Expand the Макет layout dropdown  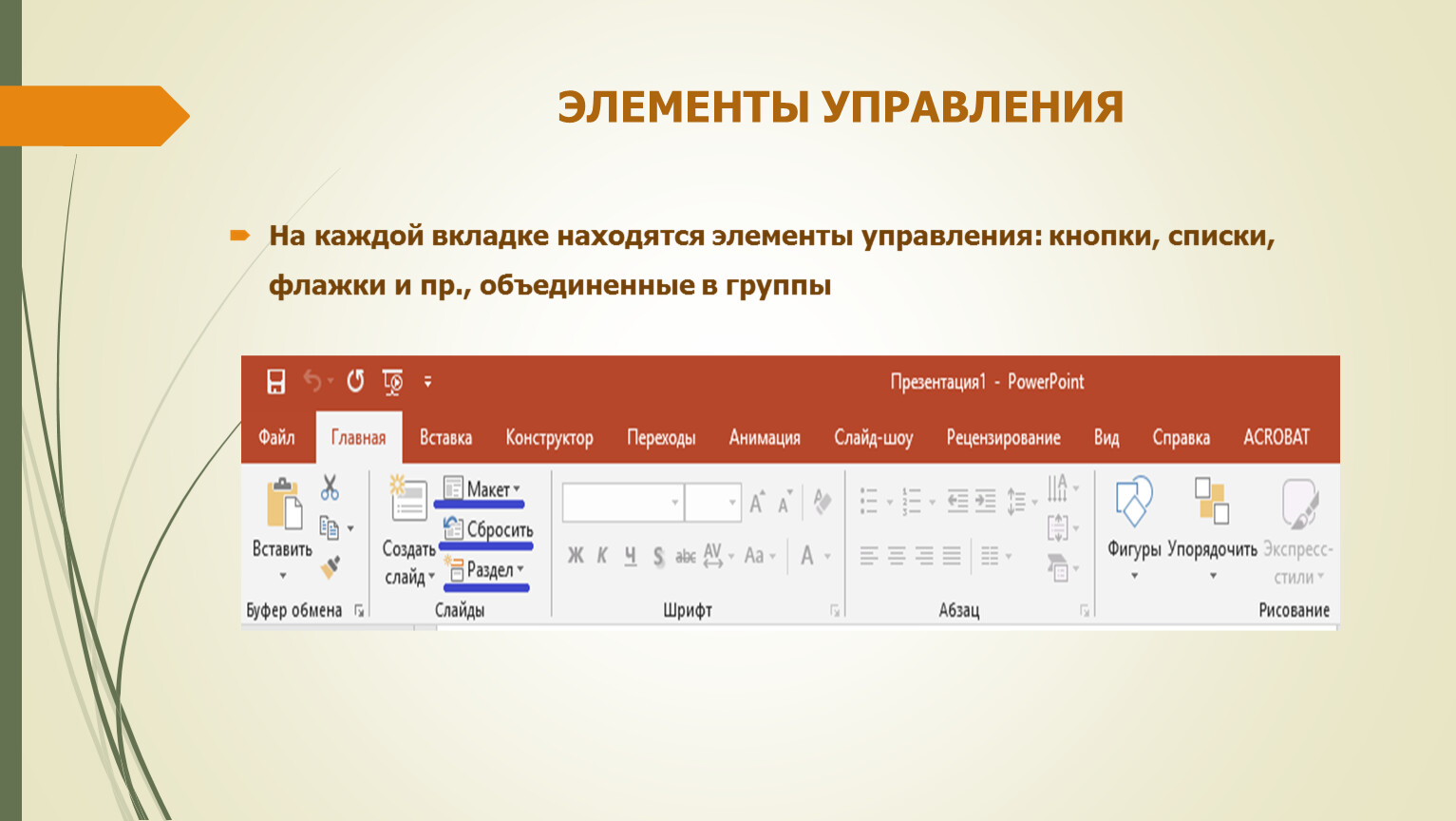pos(482,489)
